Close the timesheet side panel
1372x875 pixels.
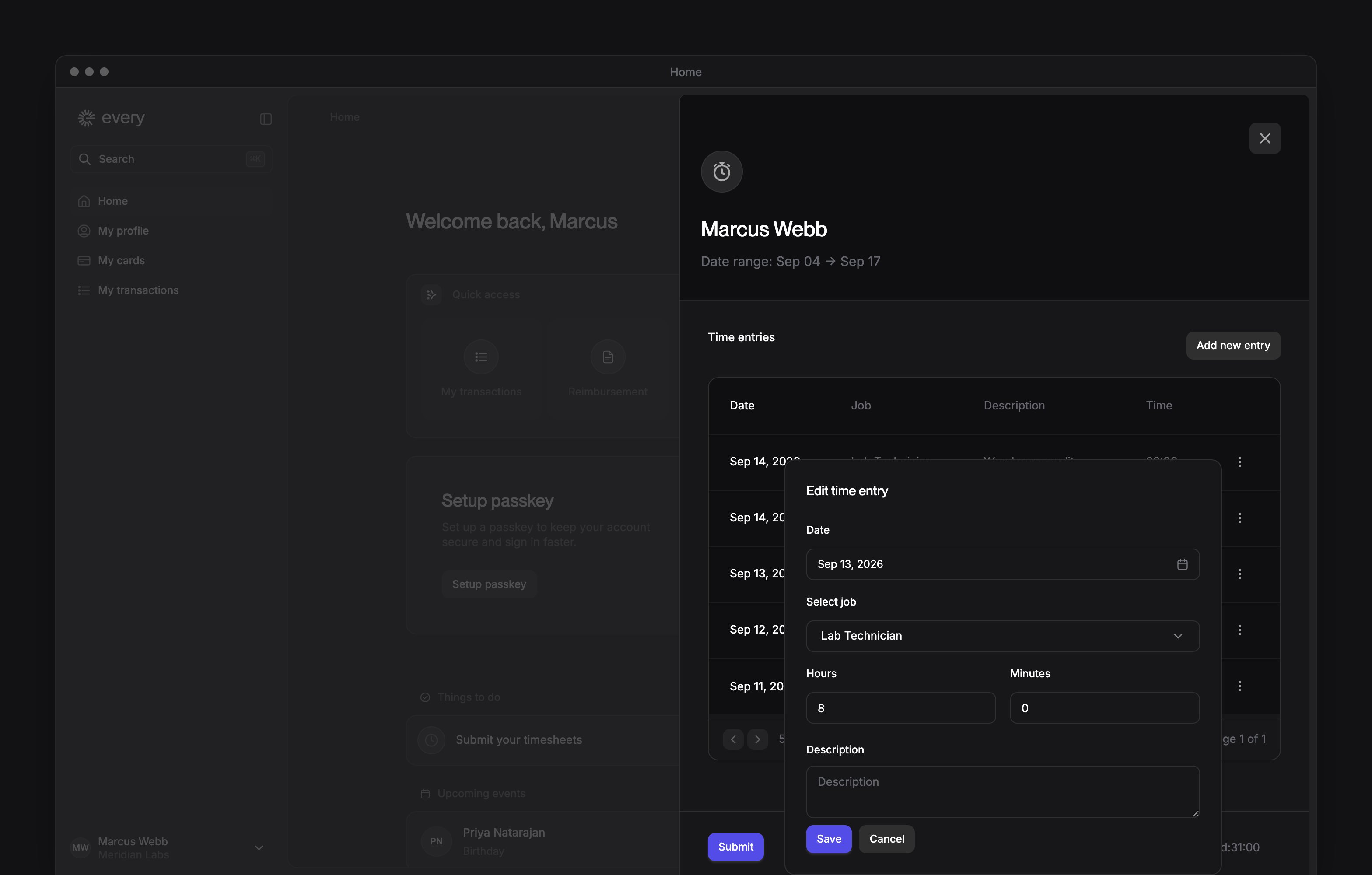click(x=1264, y=138)
